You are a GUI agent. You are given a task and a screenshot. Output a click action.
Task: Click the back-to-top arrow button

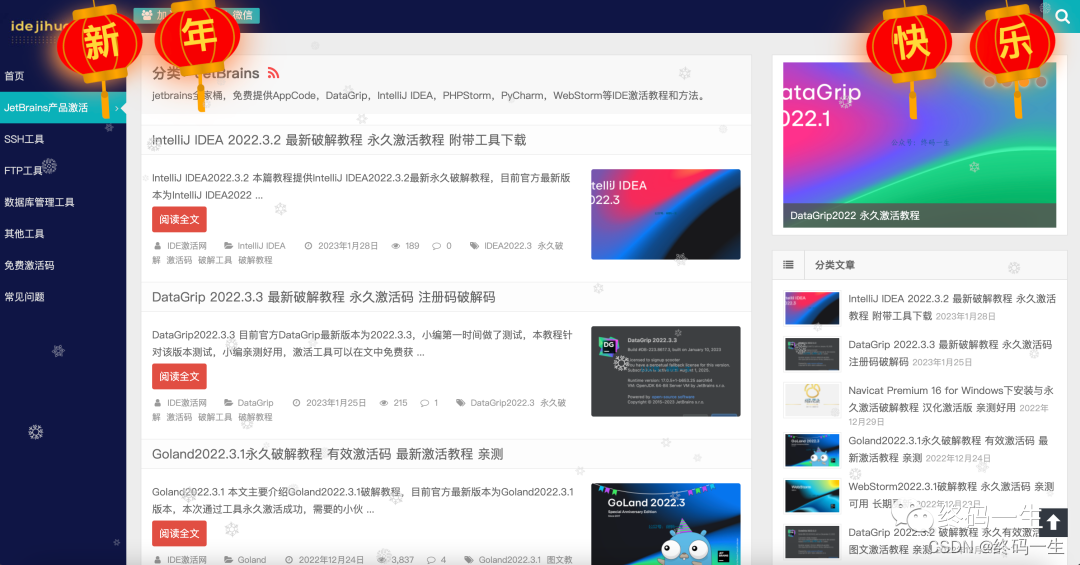click(1053, 522)
